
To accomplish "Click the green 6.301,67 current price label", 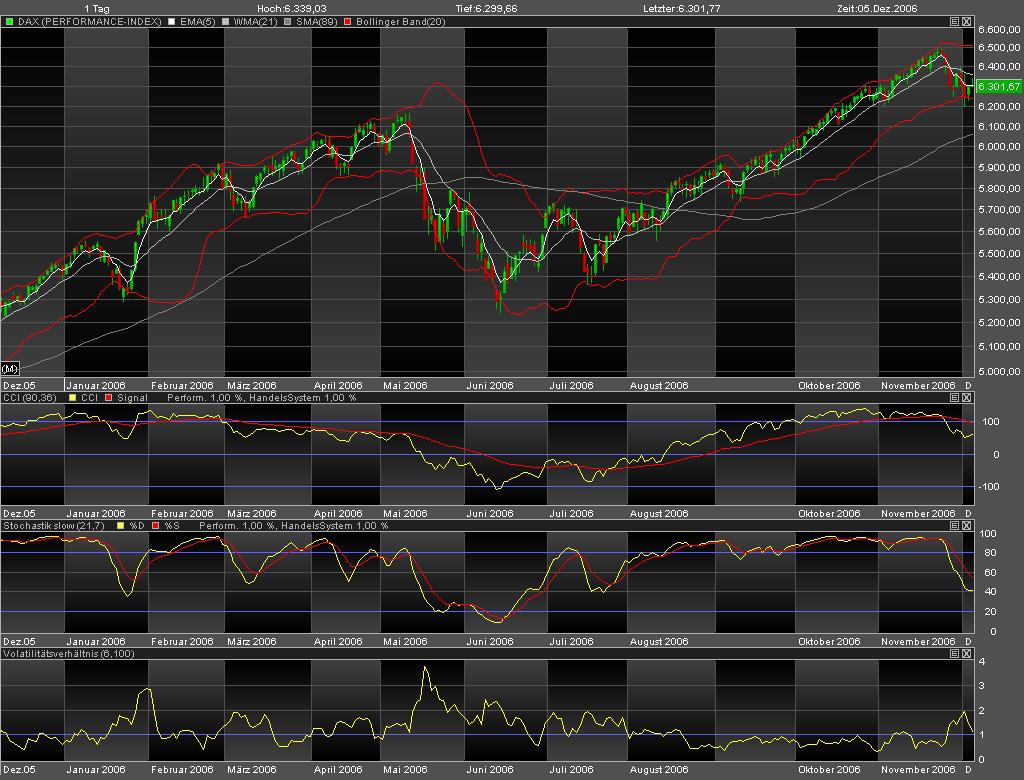I will 997,87.
